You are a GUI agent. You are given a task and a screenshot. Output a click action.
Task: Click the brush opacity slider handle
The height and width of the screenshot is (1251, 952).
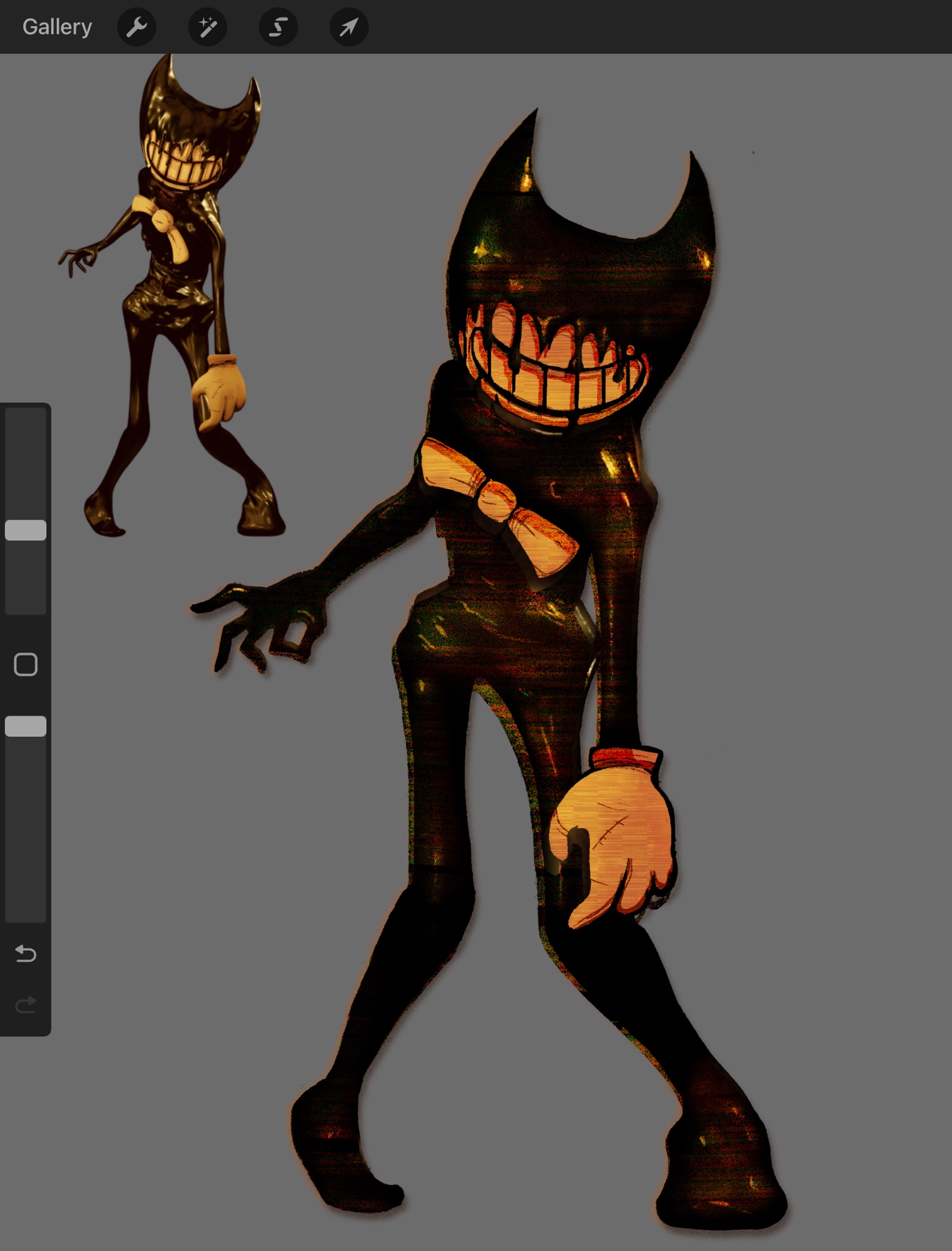[26, 726]
